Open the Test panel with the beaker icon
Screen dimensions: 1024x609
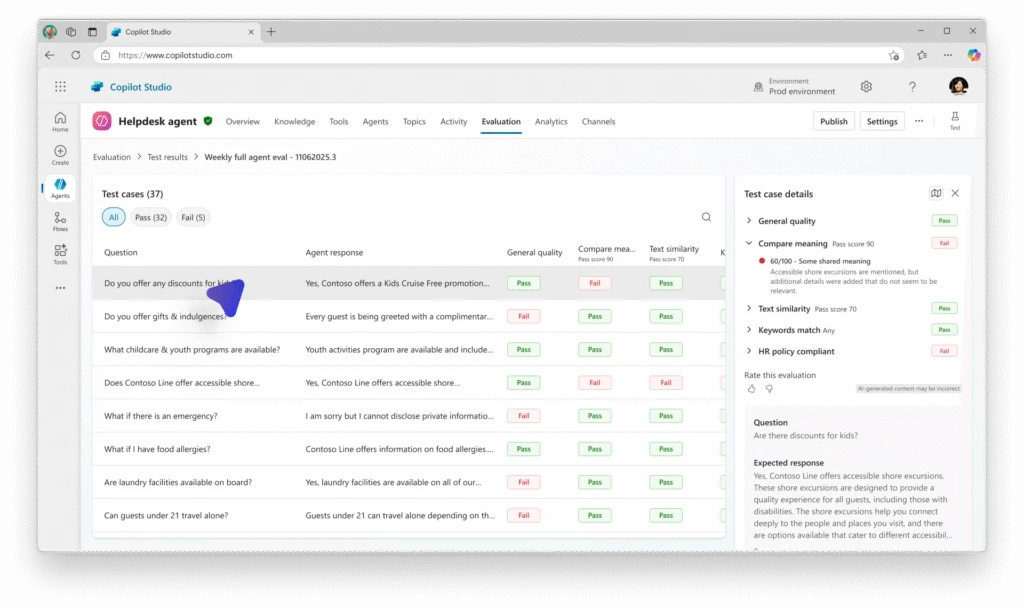[955, 120]
